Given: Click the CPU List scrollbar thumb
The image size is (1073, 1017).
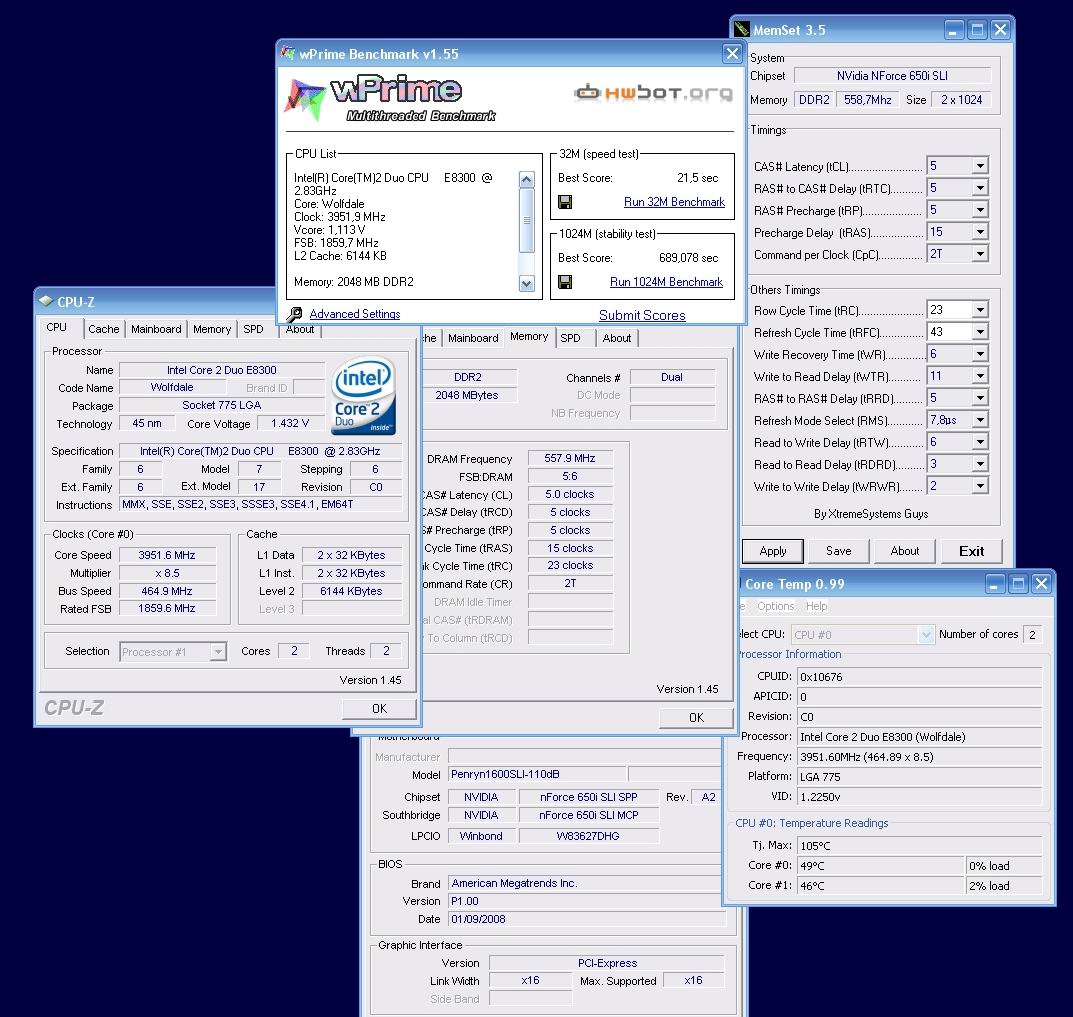Looking at the screenshot, I should [x=526, y=220].
